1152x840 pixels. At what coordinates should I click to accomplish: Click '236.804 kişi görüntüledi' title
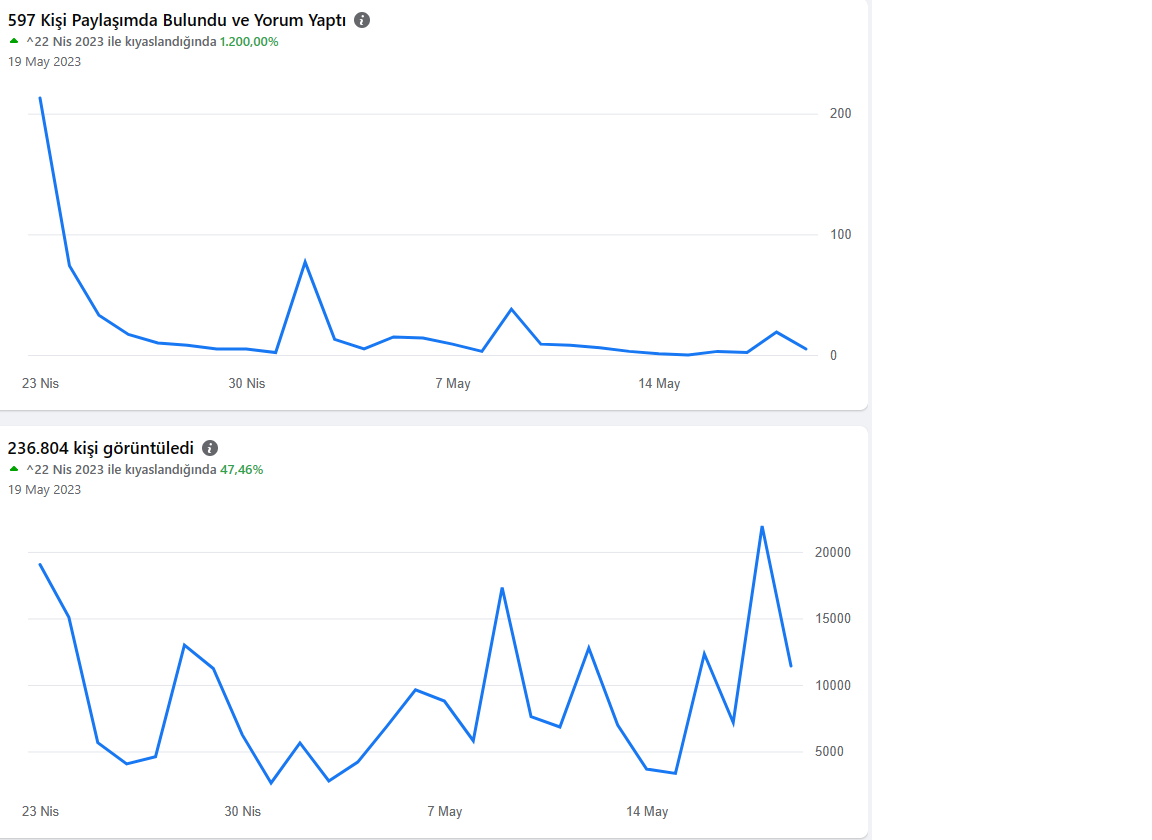101,448
